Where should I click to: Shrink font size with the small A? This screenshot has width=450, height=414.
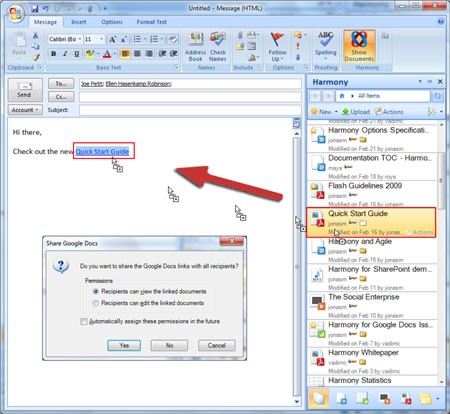(x=124, y=39)
